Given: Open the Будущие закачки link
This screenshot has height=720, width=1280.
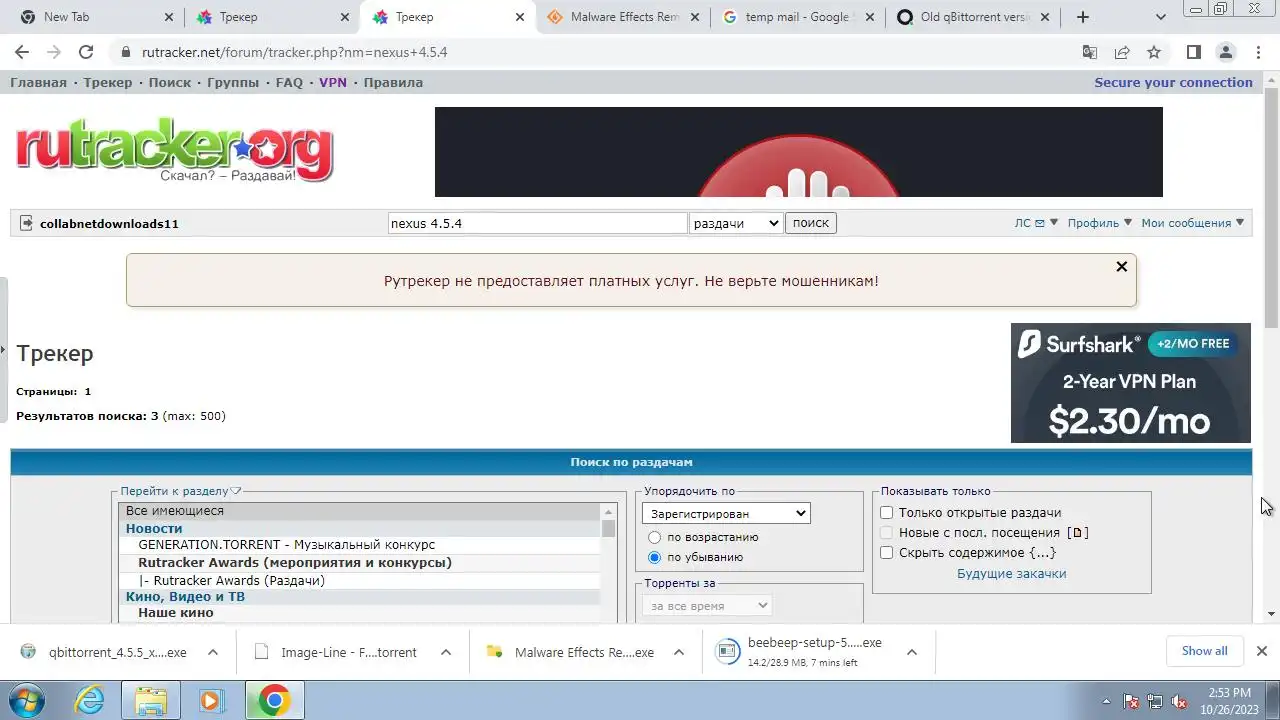Looking at the screenshot, I should click(1011, 573).
